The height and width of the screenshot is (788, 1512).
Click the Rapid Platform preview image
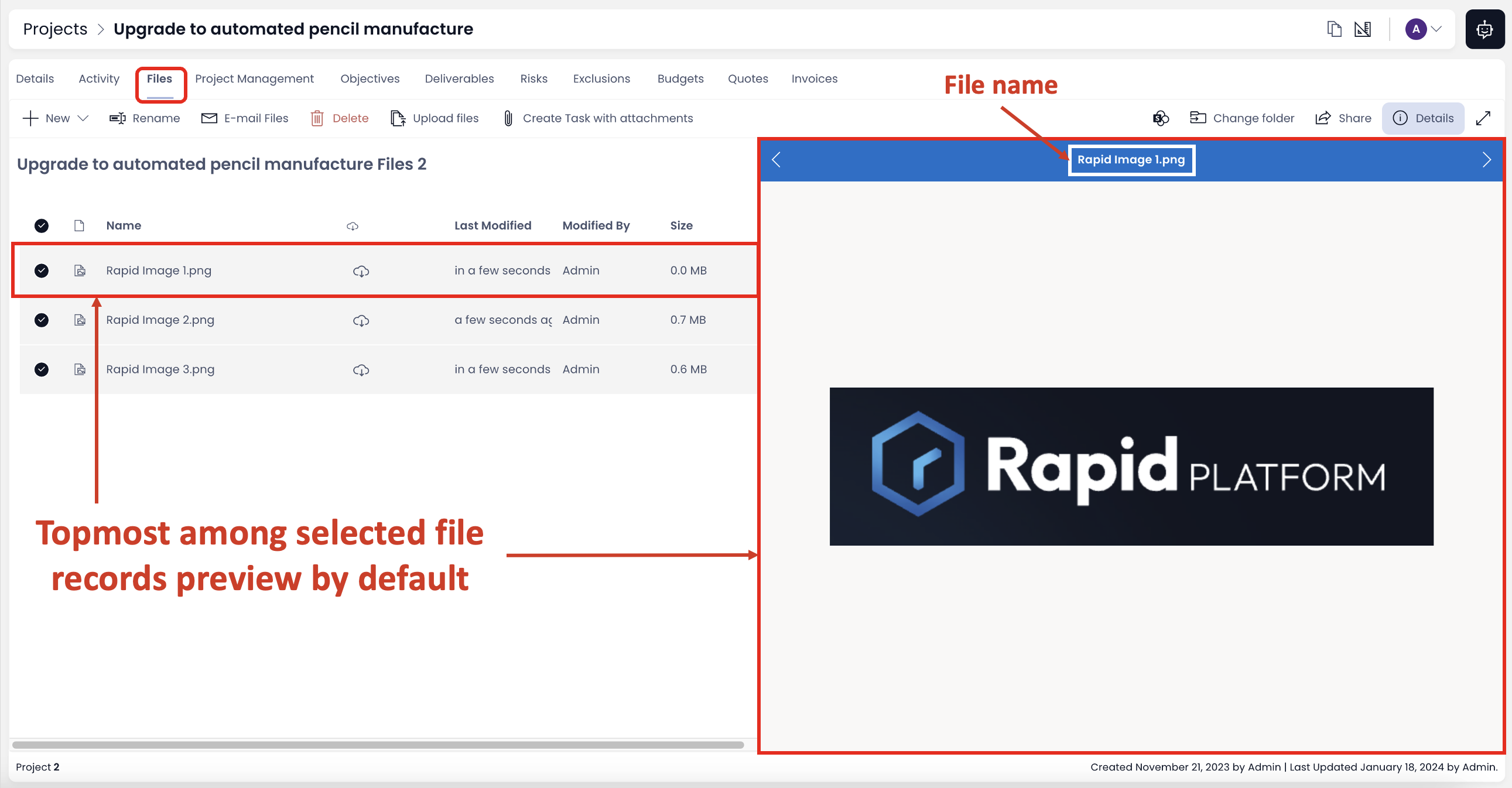click(x=1130, y=466)
